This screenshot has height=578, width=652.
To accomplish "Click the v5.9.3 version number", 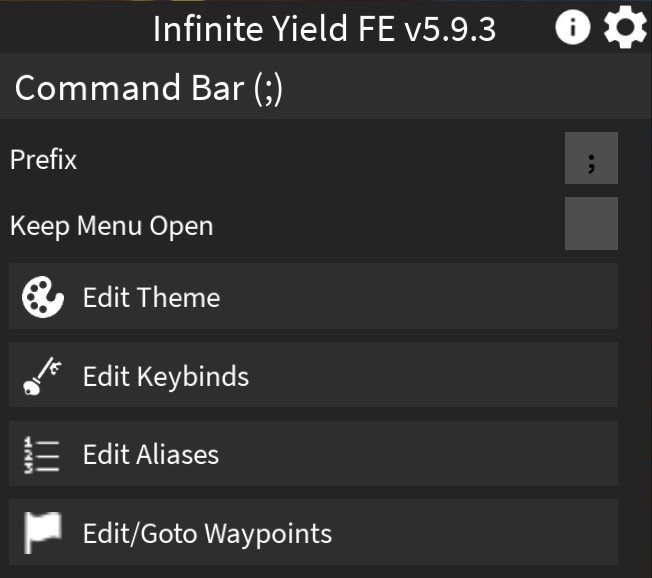I will click(450, 29).
